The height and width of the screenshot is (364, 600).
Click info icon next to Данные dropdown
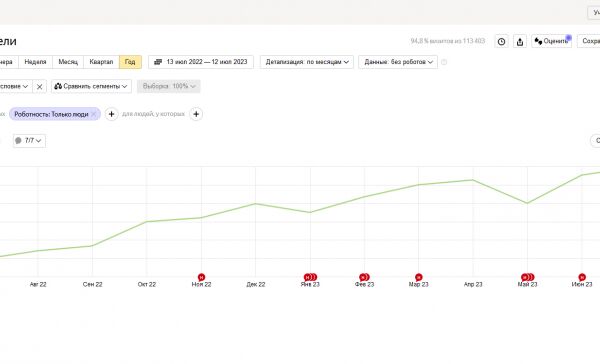point(444,62)
